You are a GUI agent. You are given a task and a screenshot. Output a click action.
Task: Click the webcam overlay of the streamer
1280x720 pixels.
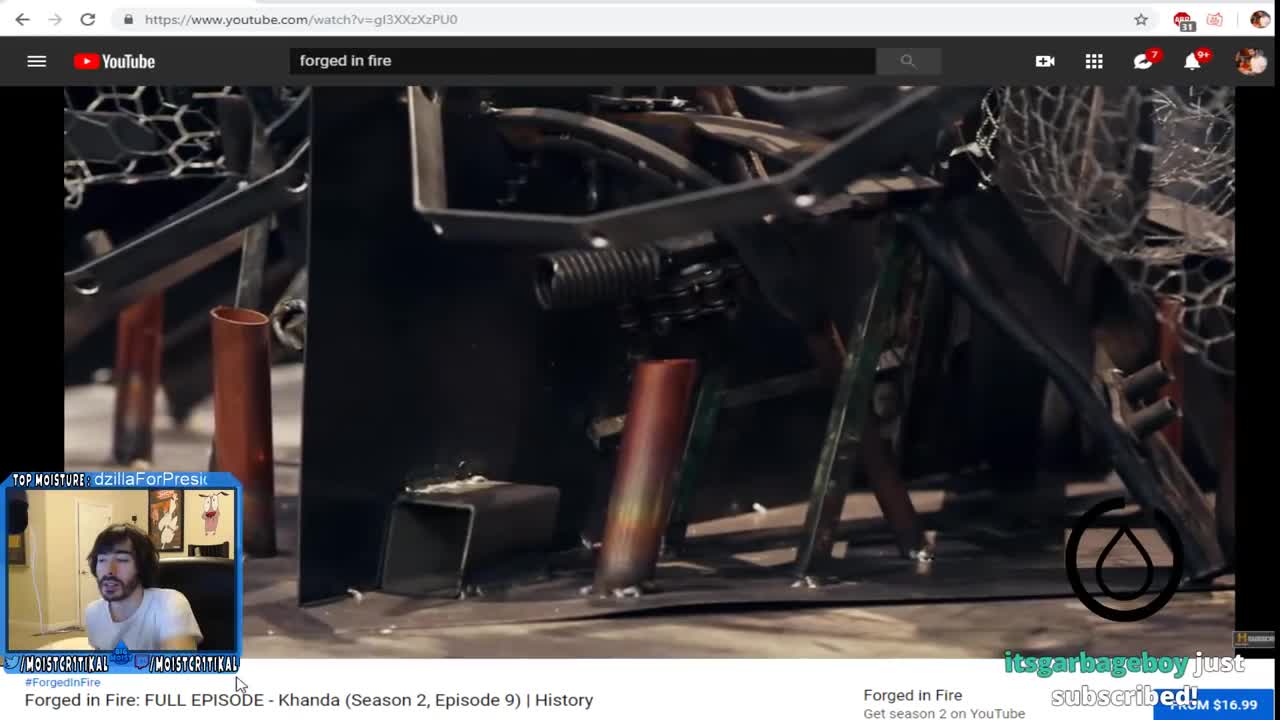click(x=122, y=570)
